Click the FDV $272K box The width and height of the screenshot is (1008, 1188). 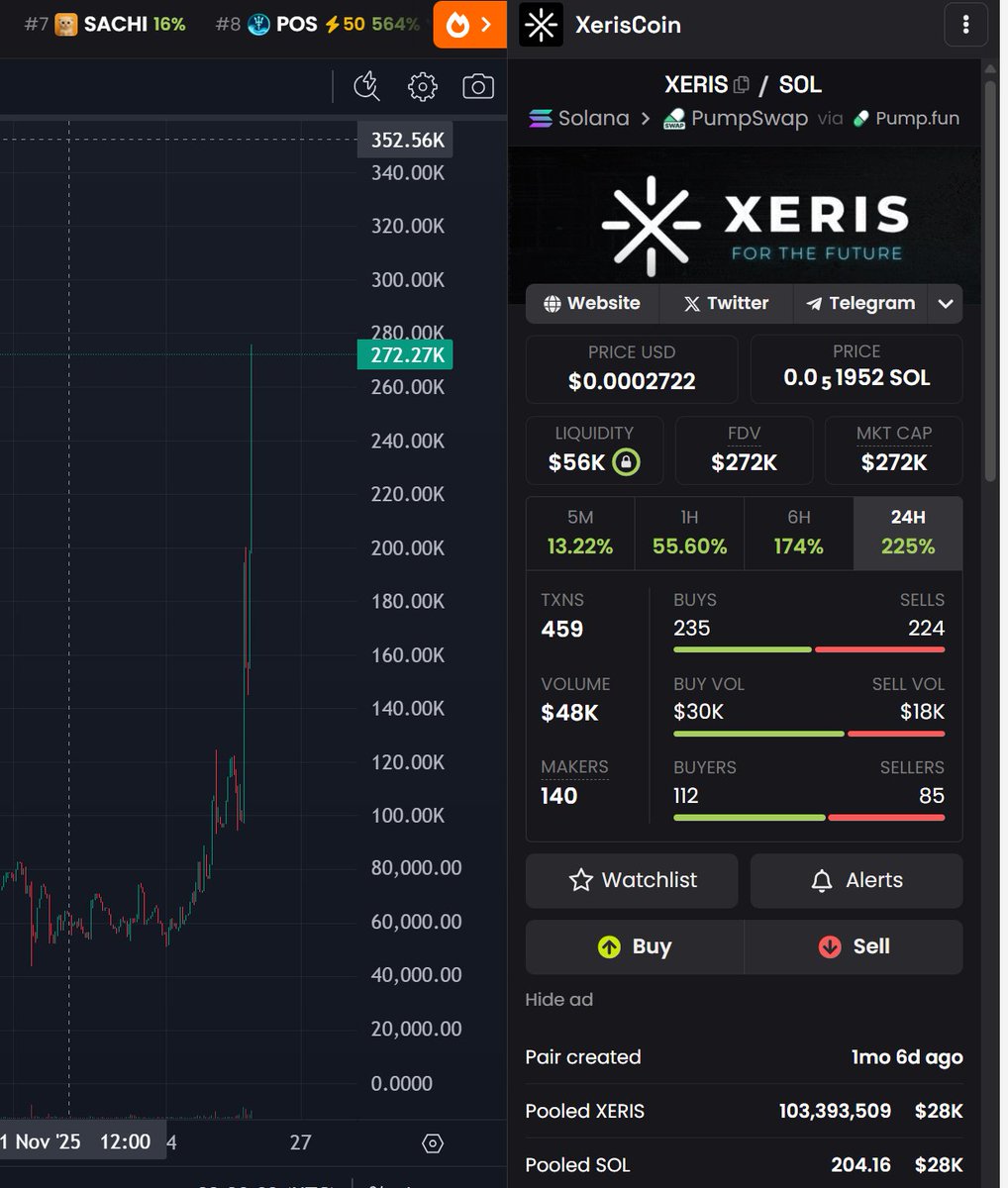coord(745,450)
